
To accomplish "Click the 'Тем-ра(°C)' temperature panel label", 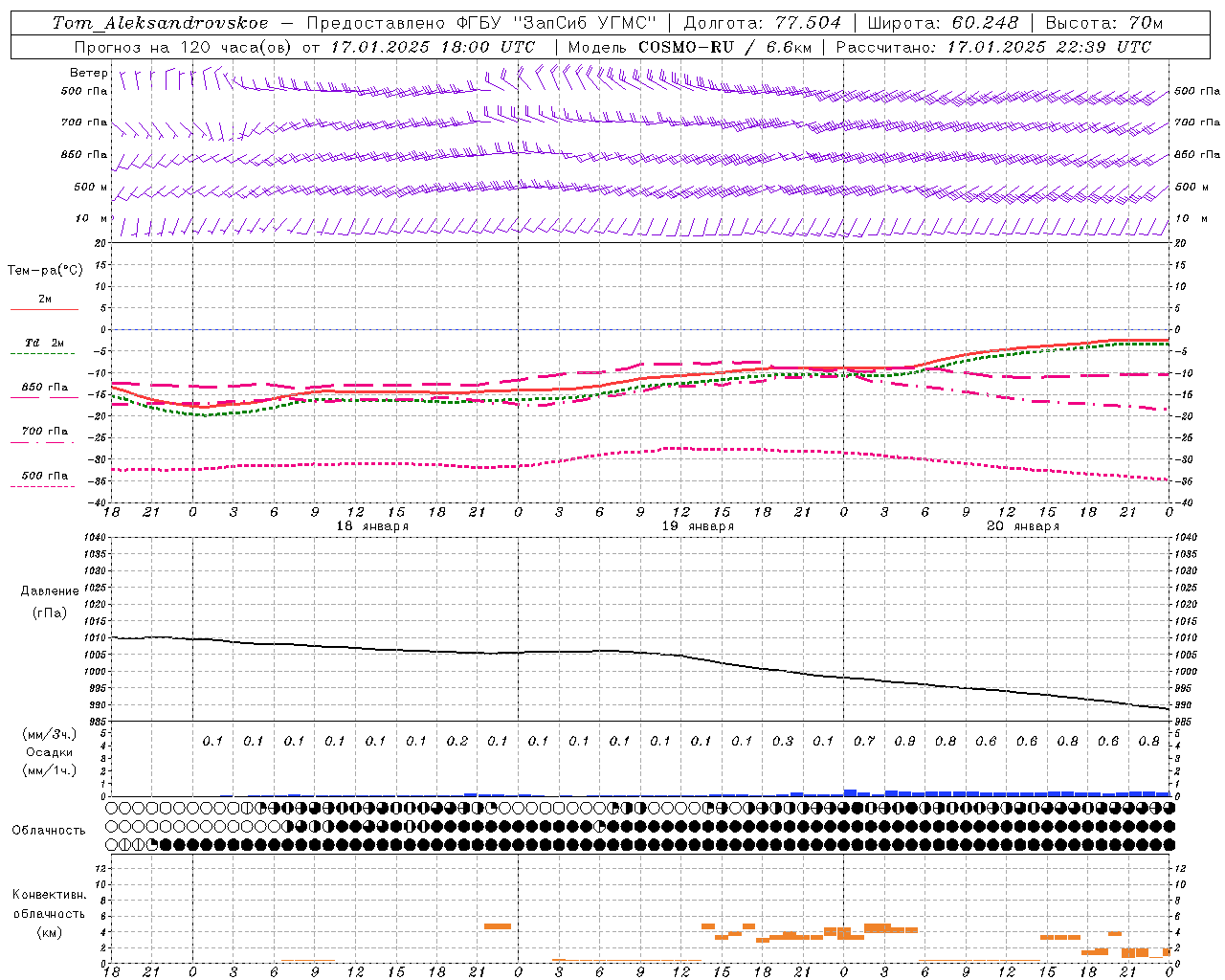I will 45,271.
